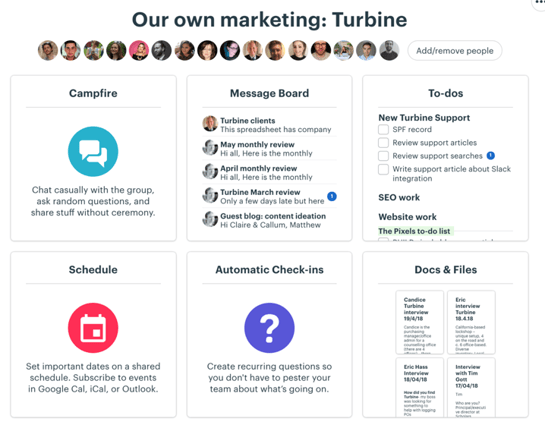Check the Review support searches to-do
The height and width of the screenshot is (431, 545).
coord(383,156)
